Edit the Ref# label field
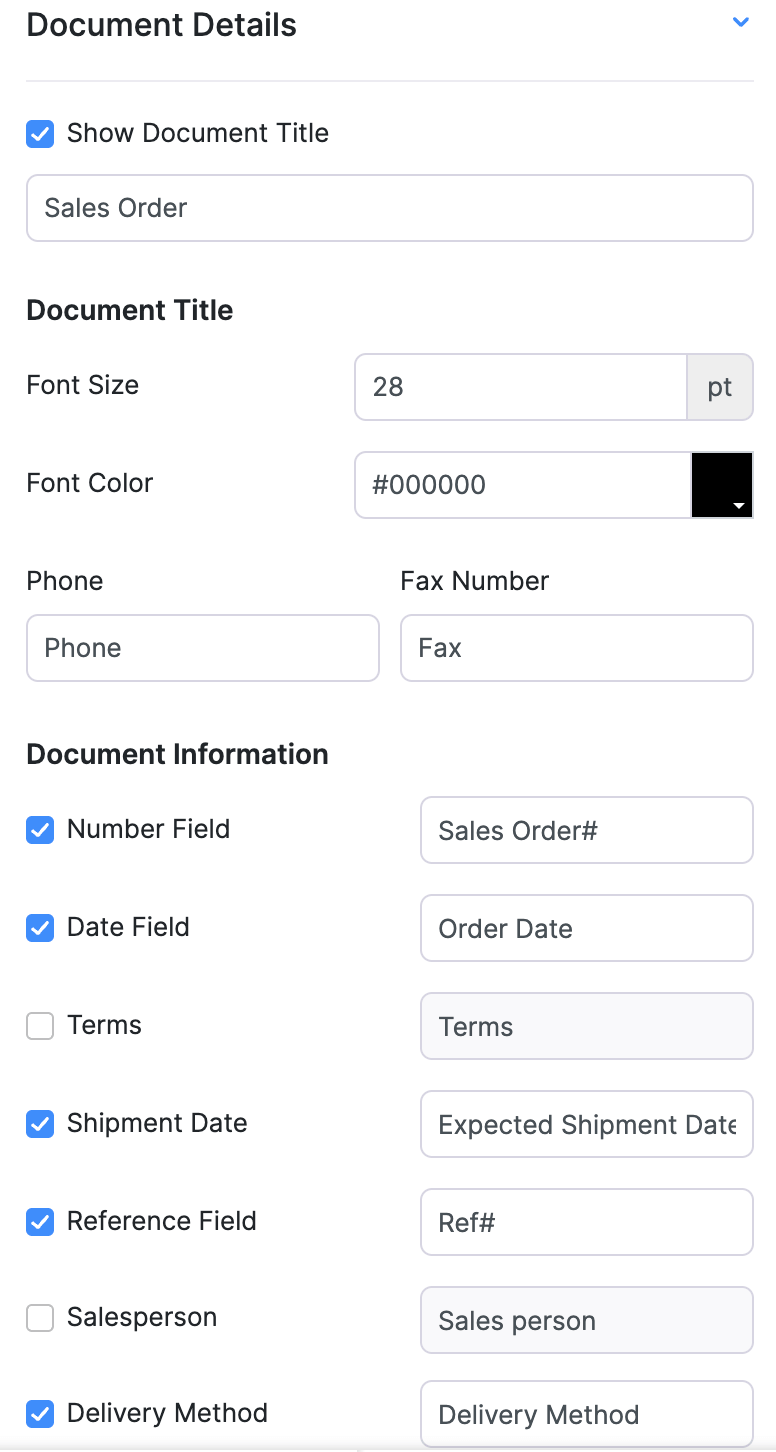The width and height of the screenshot is (776, 1452). click(x=586, y=1222)
